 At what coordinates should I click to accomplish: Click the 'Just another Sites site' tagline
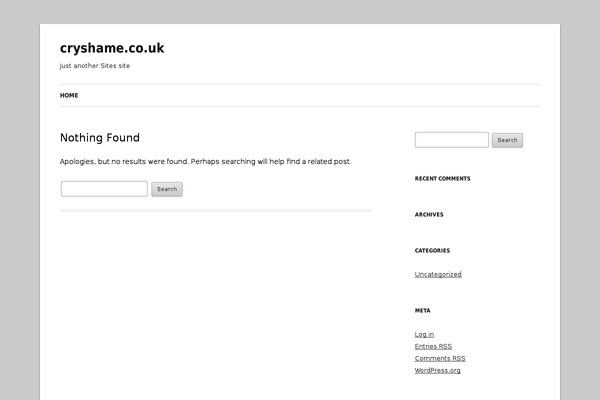pos(95,66)
